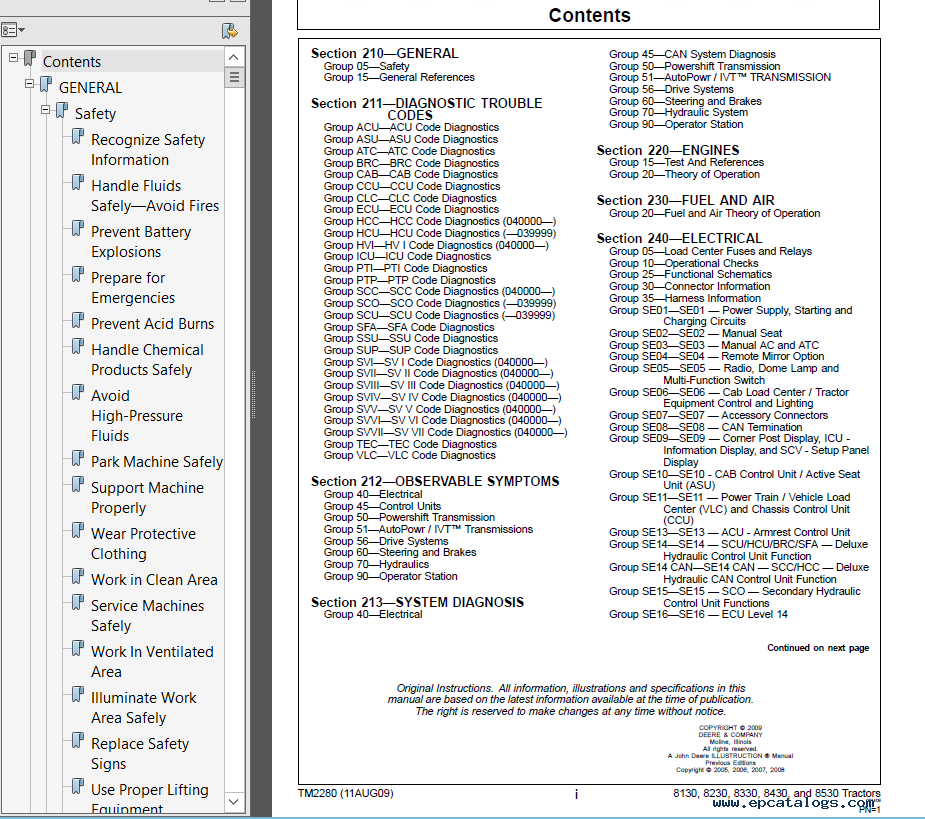Open the Safety bookmark
The height and width of the screenshot is (819, 925).
coord(95,114)
